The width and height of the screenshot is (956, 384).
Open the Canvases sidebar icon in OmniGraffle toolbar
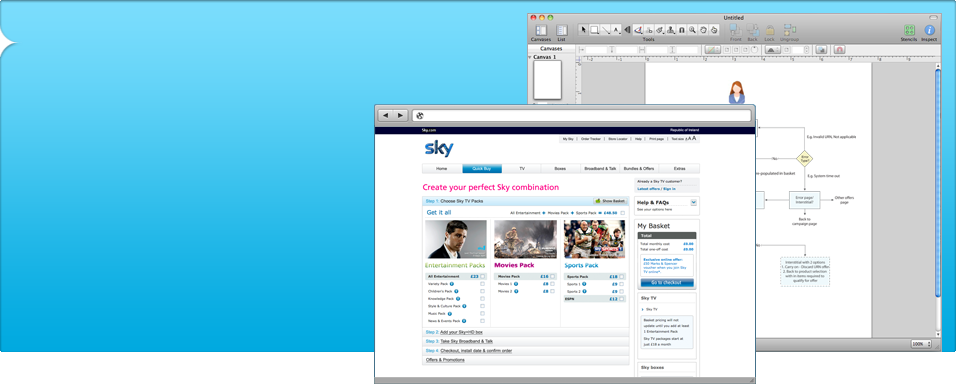[x=541, y=30]
